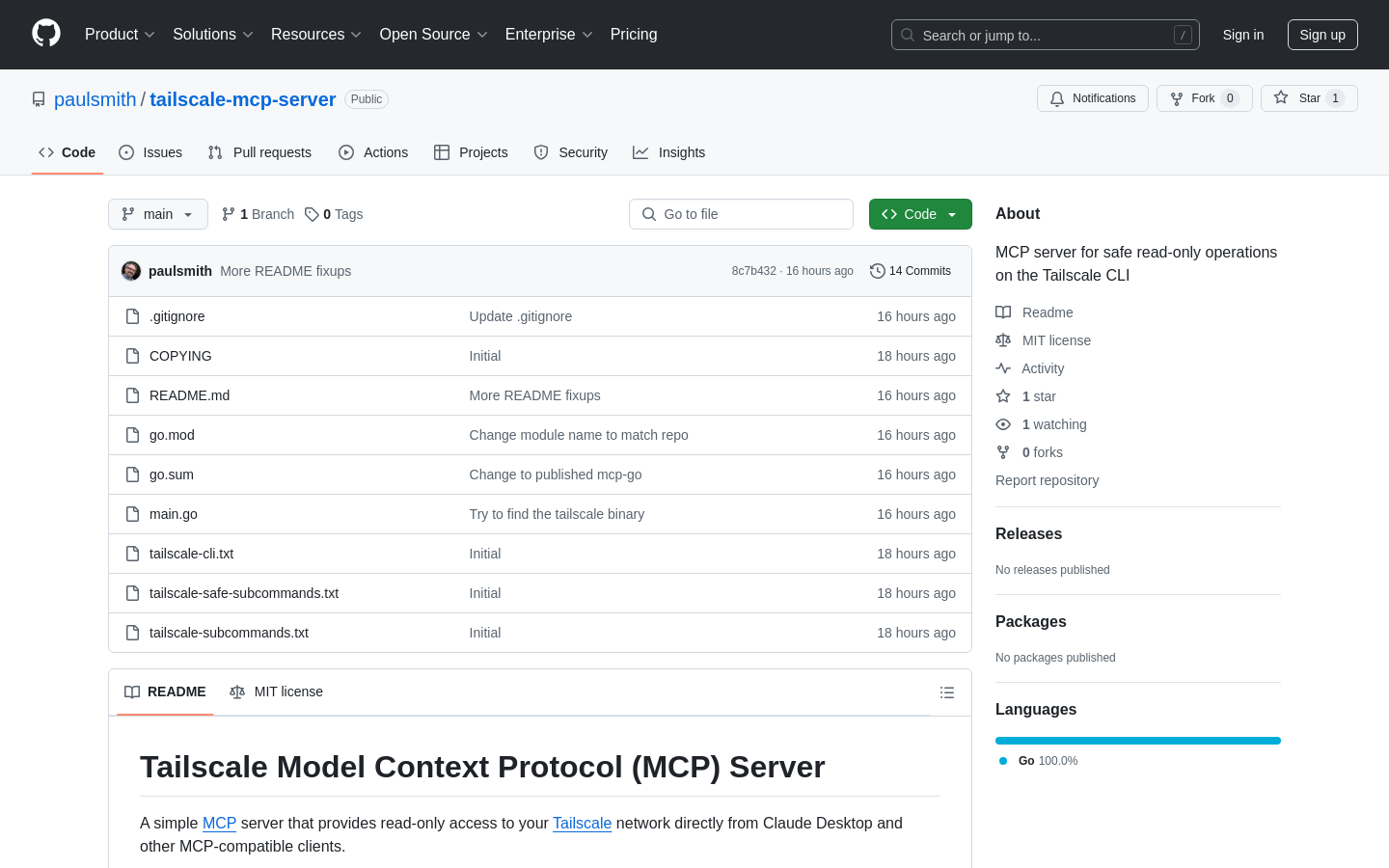Fork the tailscale-mcp-server repository
Image resolution: width=1389 pixels, height=868 pixels.
1203,98
